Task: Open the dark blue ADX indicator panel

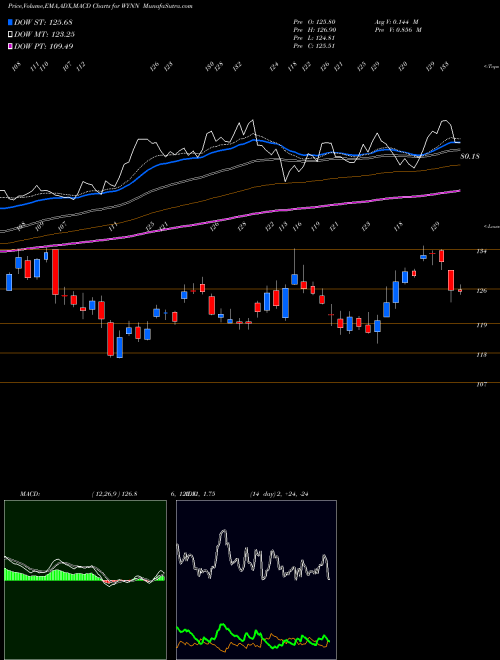Action: pos(256,580)
